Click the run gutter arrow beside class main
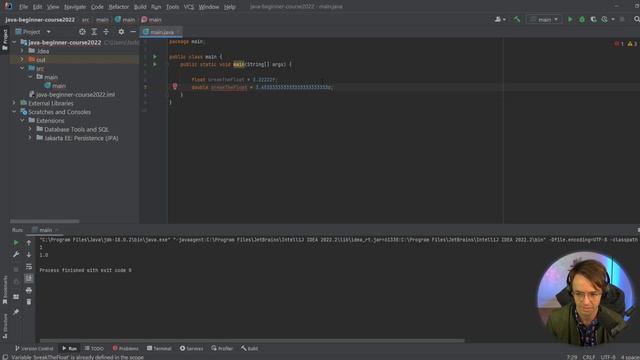Viewport: 640px width, 360px height. click(x=155, y=57)
